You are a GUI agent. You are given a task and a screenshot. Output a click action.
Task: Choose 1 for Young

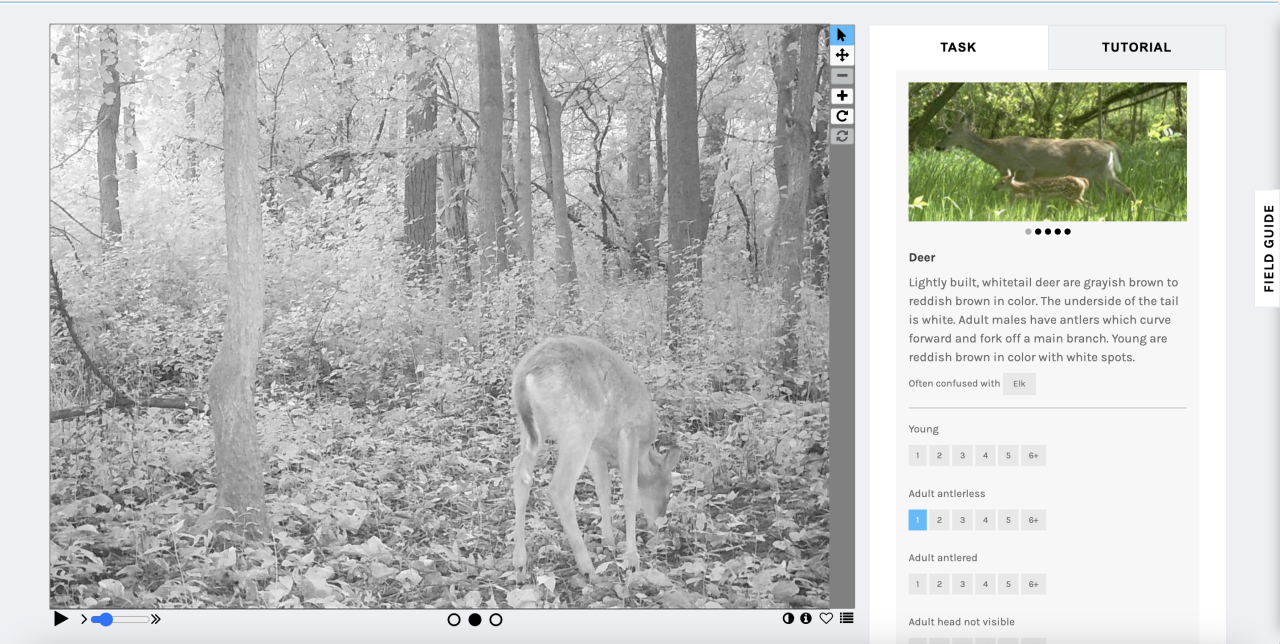(x=918, y=456)
